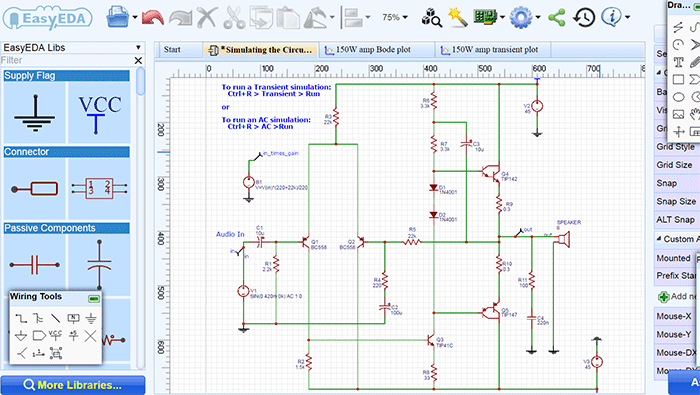The width and height of the screenshot is (700, 395).
Task: Switch to Simulating the Circuit tab
Action: tap(261, 50)
